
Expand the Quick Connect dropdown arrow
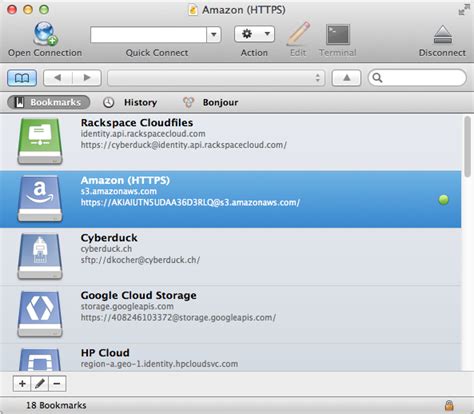(214, 34)
